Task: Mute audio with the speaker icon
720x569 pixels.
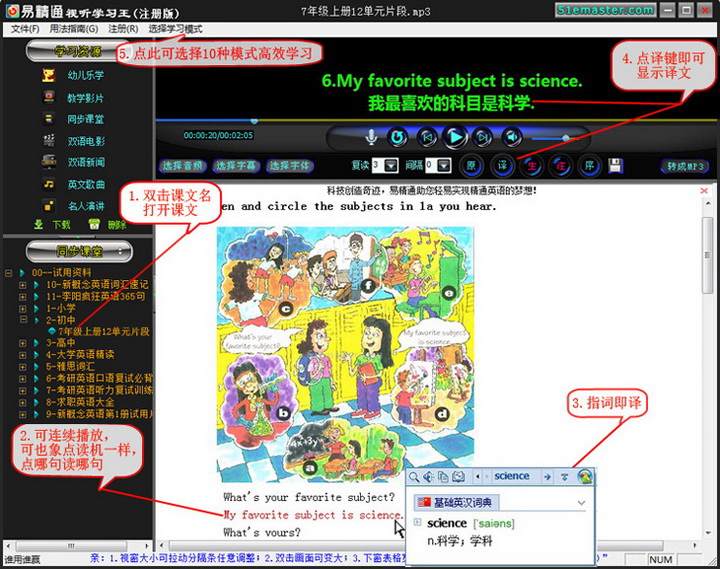Action: pos(512,137)
